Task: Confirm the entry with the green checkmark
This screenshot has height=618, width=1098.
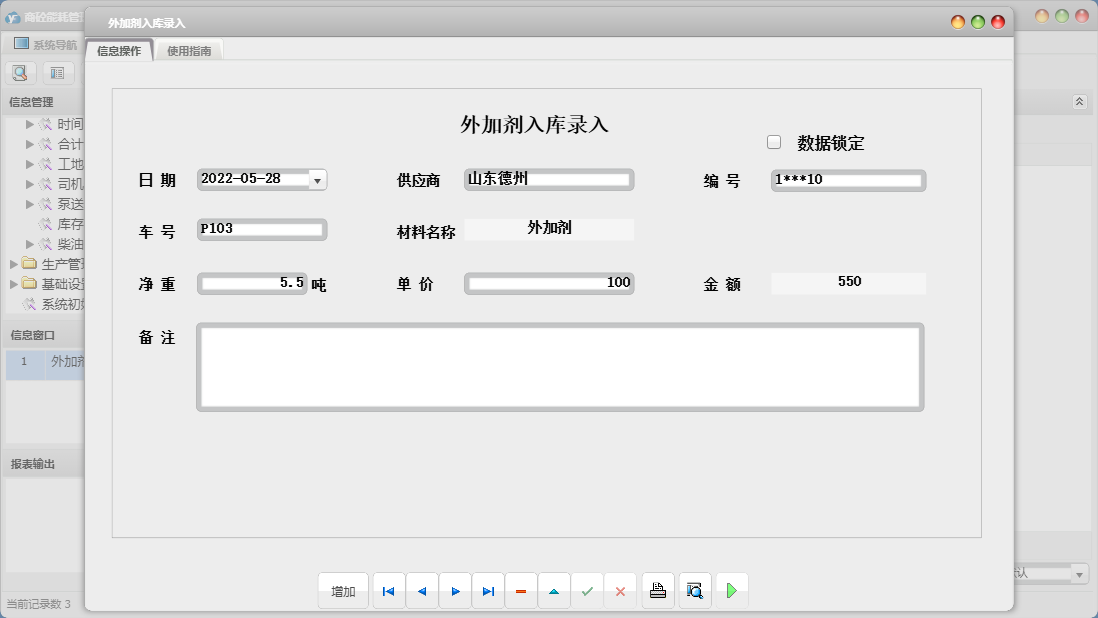Action: tap(588, 591)
